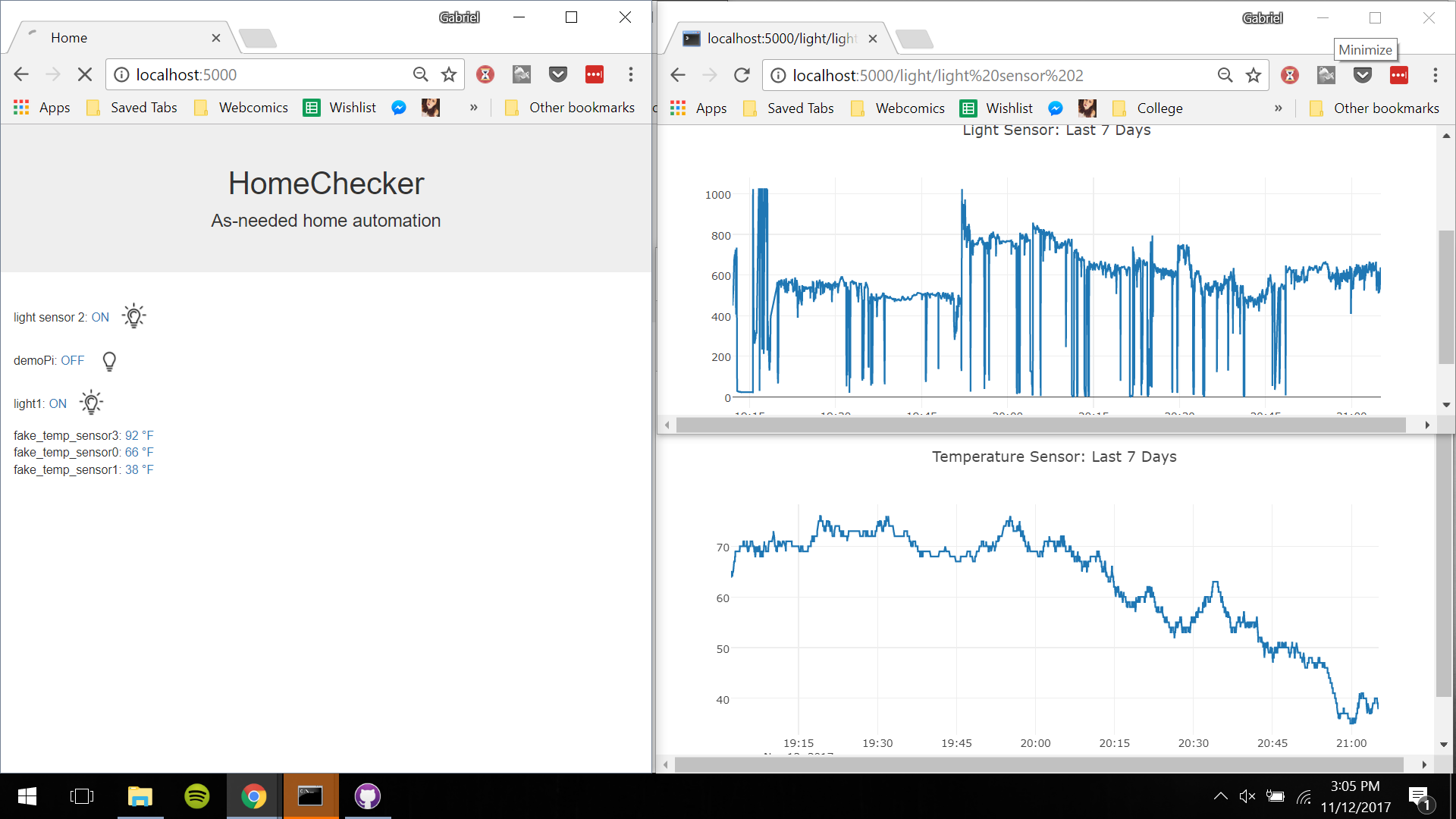This screenshot has height=819, width=1456.
Task: Toggle the light1 bulb icon
Action: (92, 403)
